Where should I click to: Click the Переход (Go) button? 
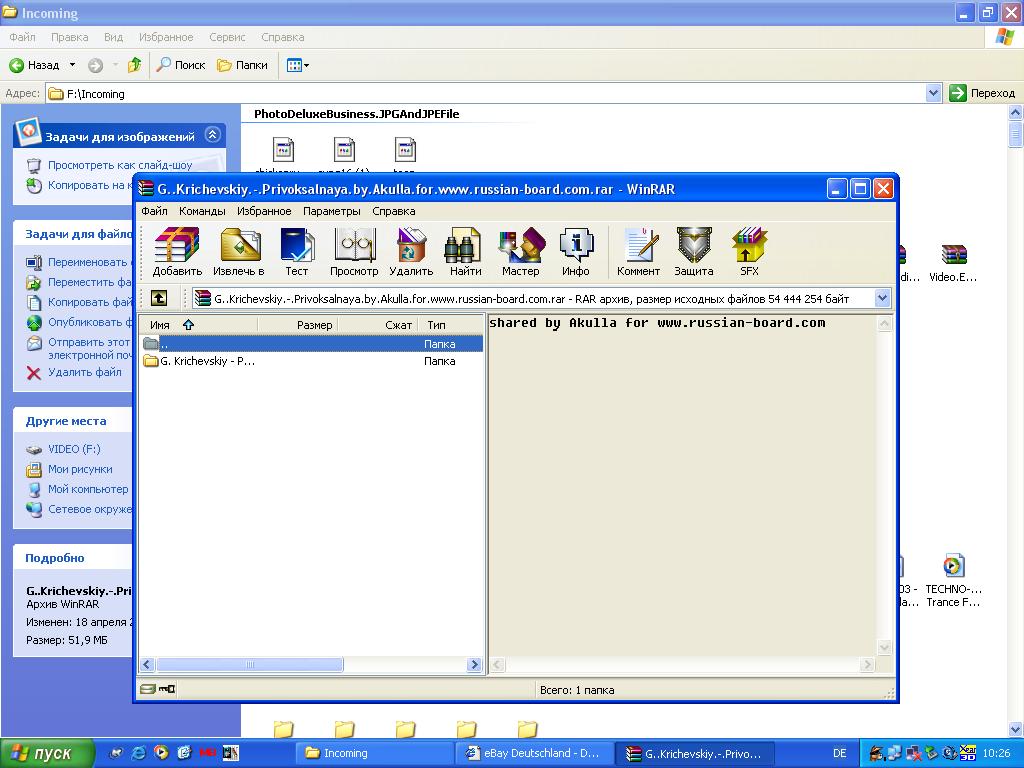tap(982, 93)
